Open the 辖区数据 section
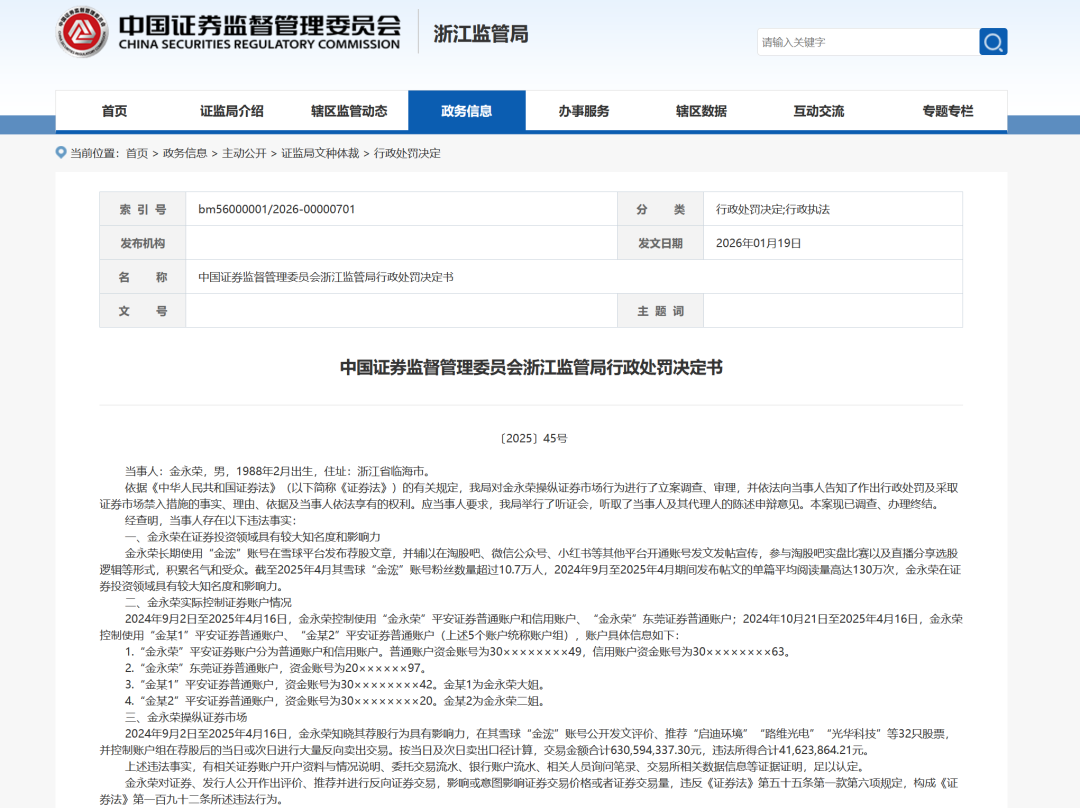 703,111
